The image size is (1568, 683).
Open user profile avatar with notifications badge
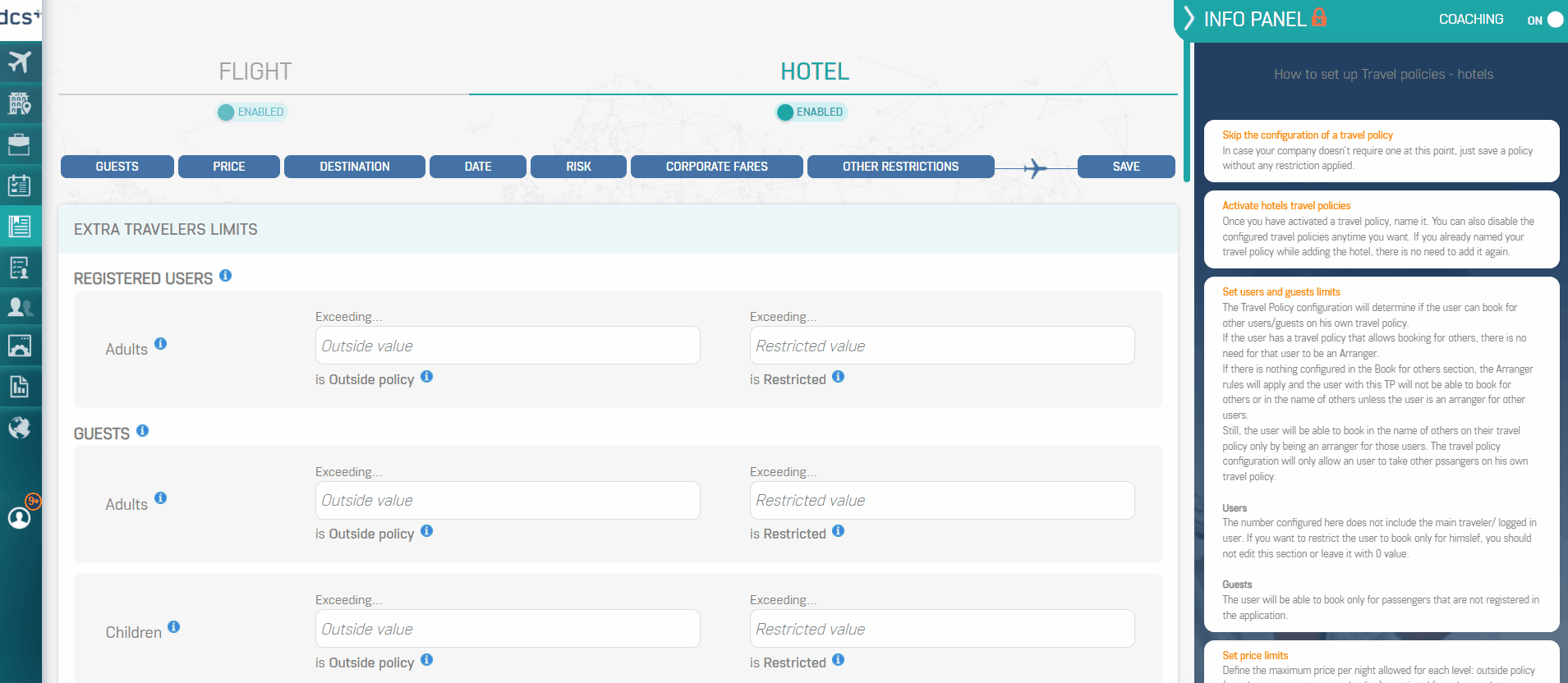point(20,517)
